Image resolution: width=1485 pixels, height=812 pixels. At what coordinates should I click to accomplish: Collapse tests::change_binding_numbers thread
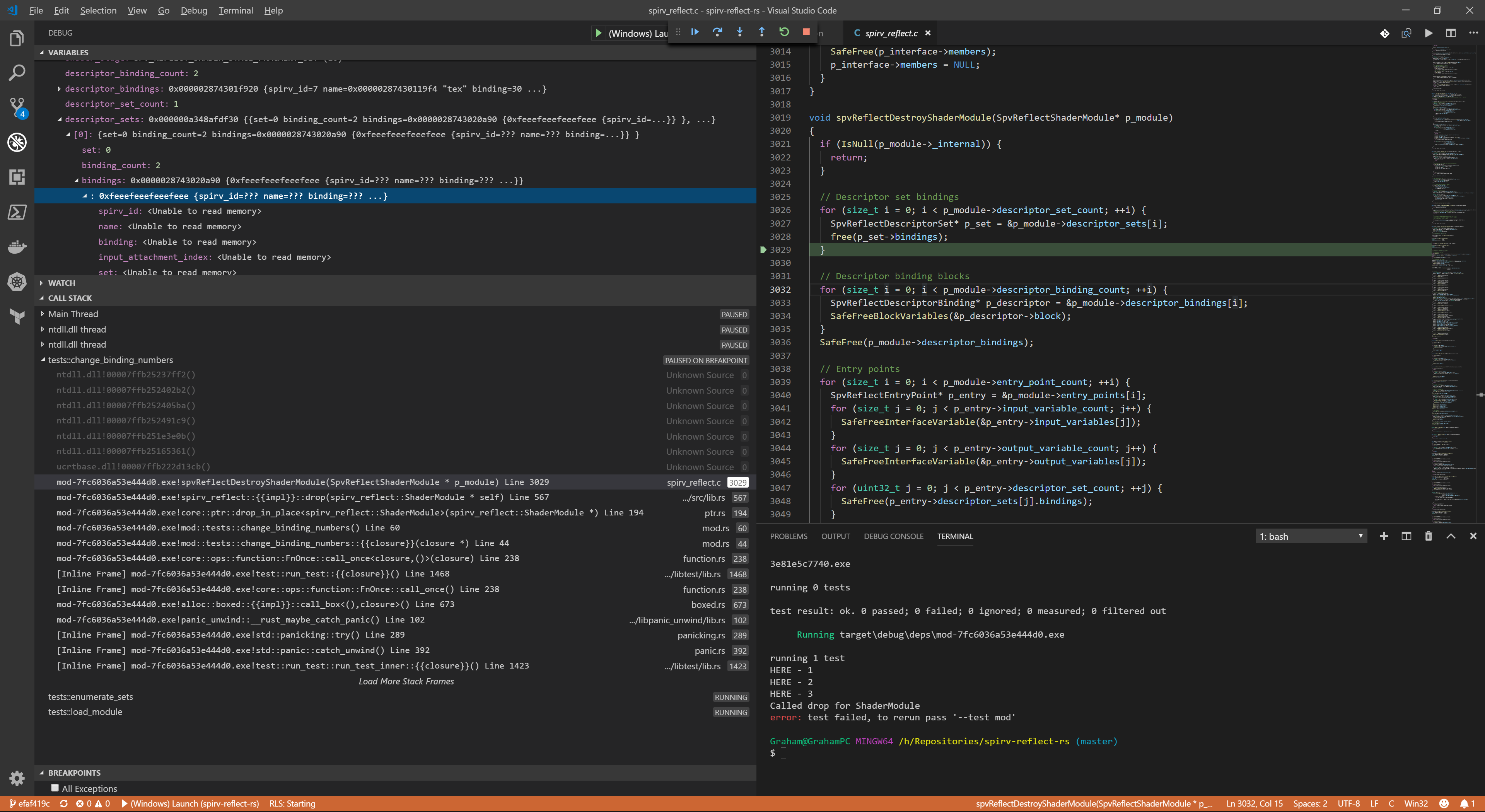click(x=43, y=360)
